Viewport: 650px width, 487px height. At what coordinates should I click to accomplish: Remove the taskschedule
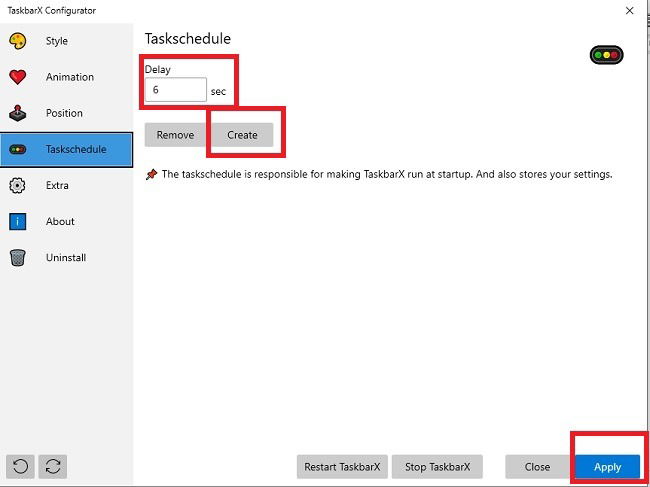pyautogui.click(x=175, y=135)
